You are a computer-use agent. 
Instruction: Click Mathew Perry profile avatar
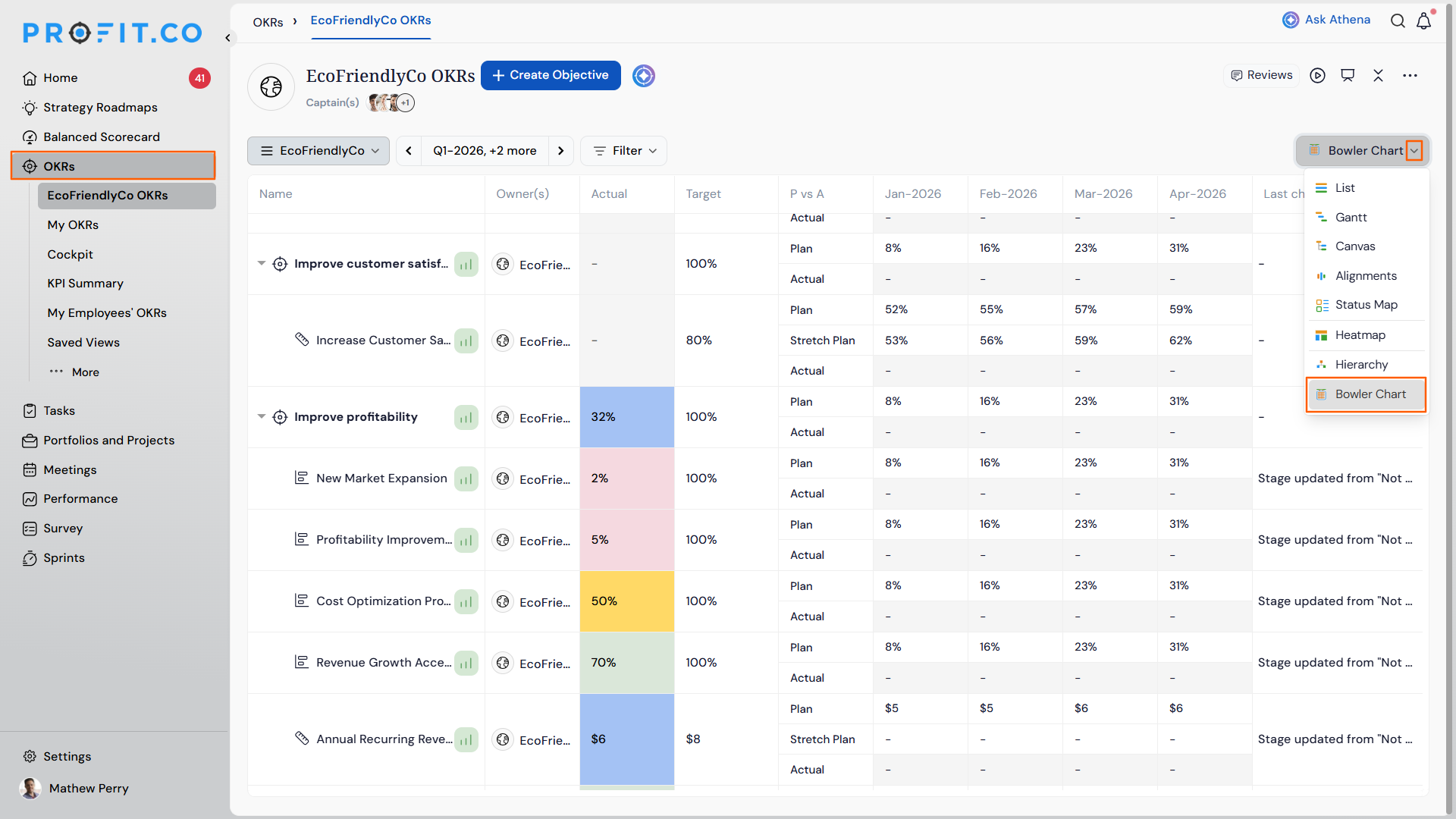tap(30, 789)
